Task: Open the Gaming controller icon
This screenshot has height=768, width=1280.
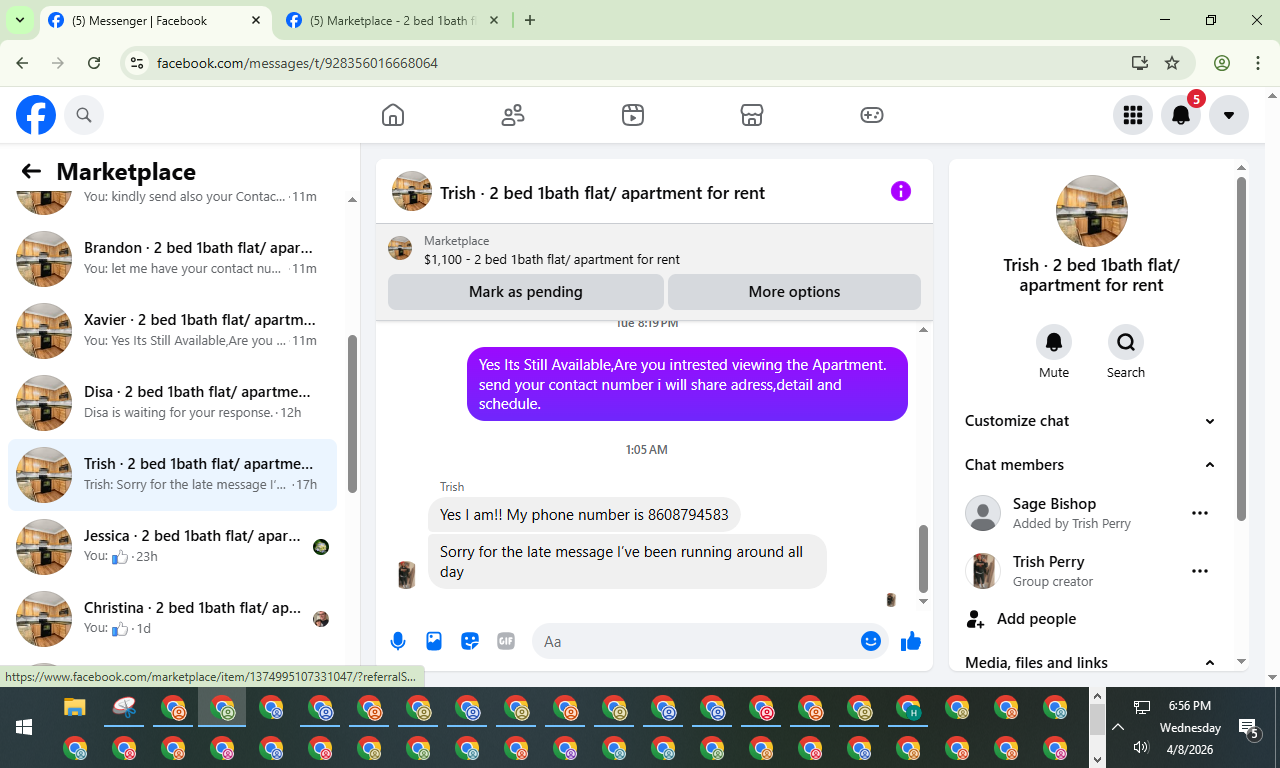Action: coord(872,115)
